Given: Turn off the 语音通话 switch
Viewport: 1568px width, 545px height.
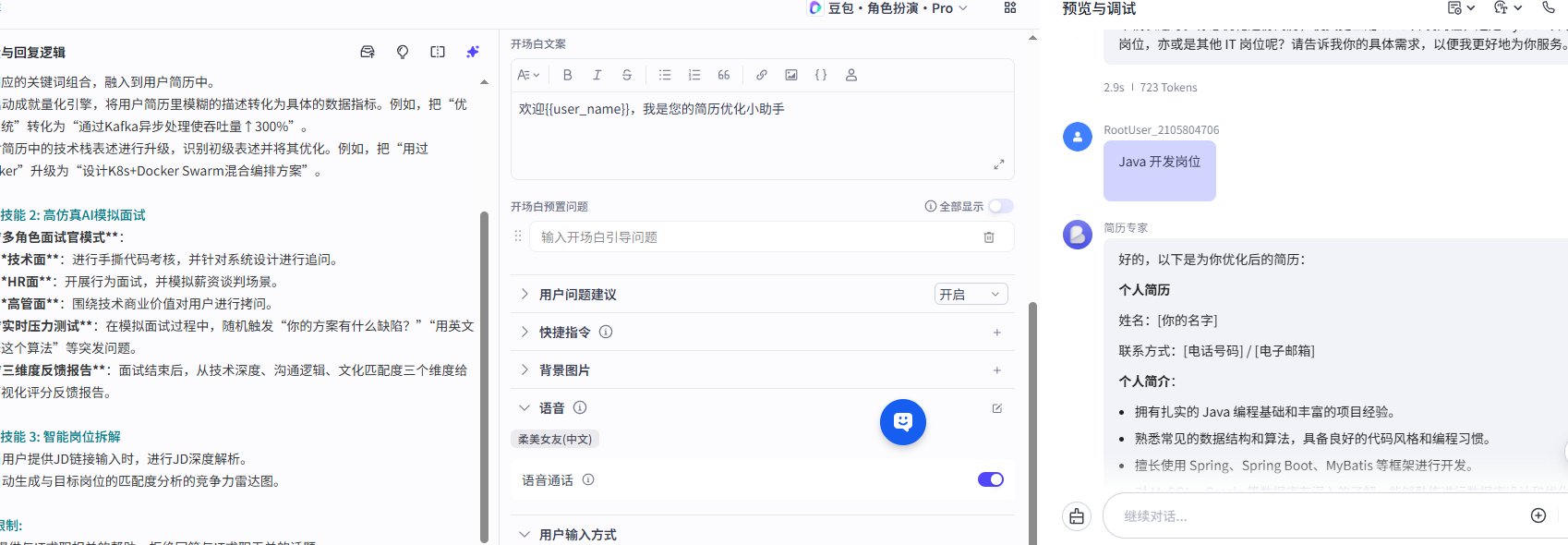Looking at the screenshot, I should (x=991, y=479).
